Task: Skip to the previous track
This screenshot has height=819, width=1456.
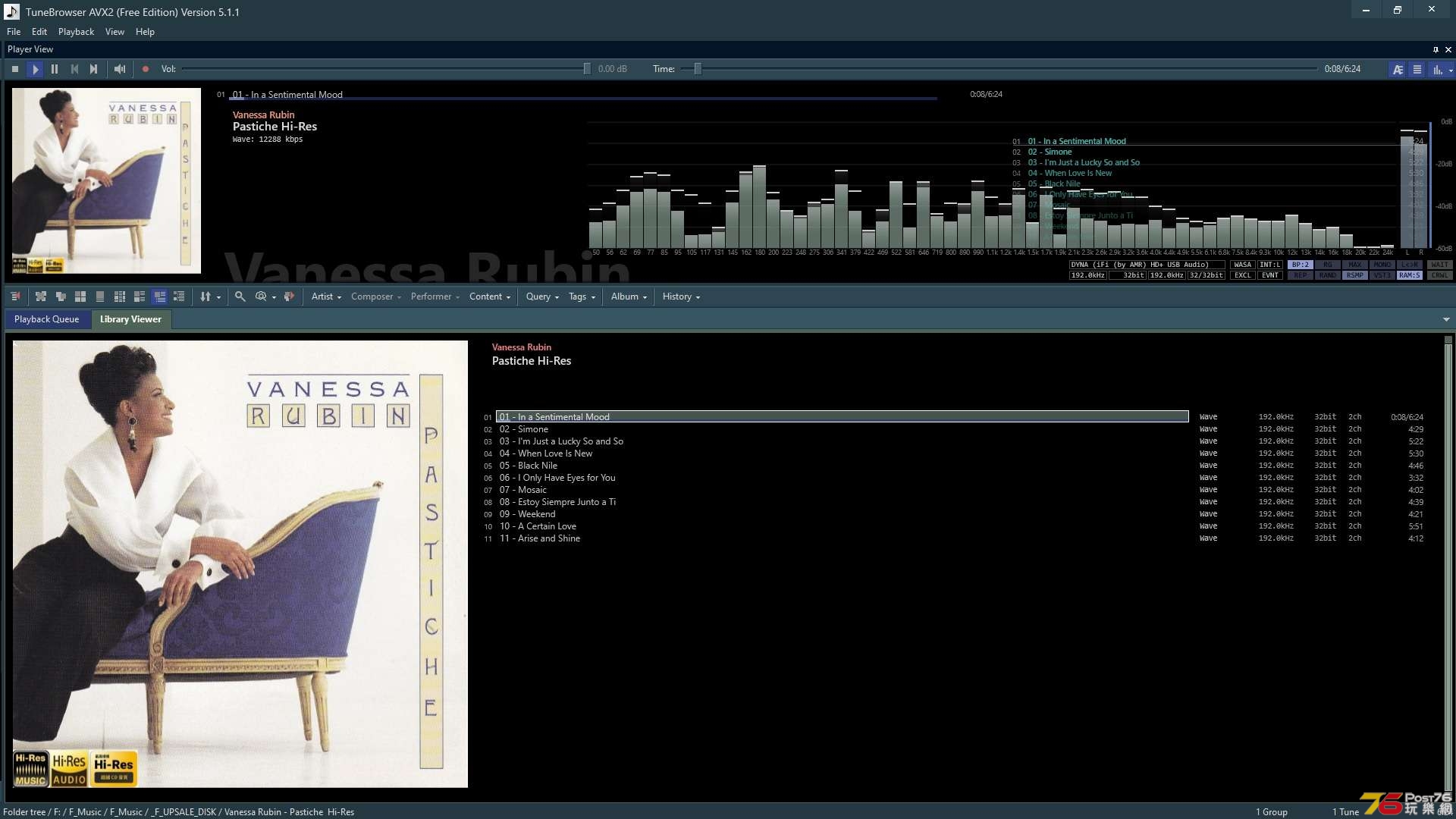Action: click(74, 69)
